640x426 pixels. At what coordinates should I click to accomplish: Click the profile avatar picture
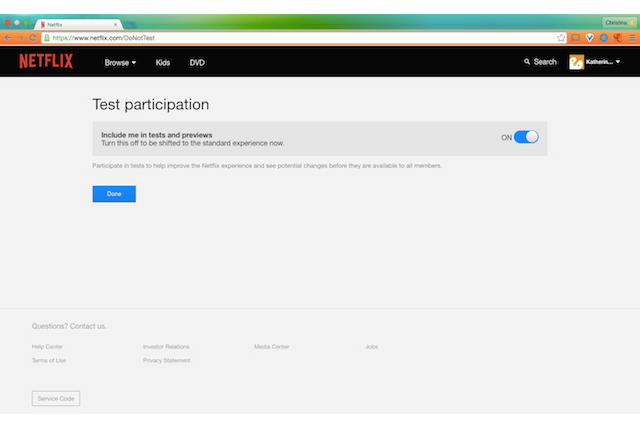coord(576,62)
